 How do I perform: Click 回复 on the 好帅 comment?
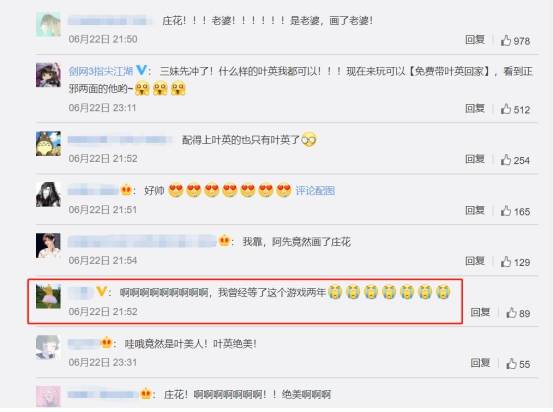pyautogui.click(x=475, y=210)
